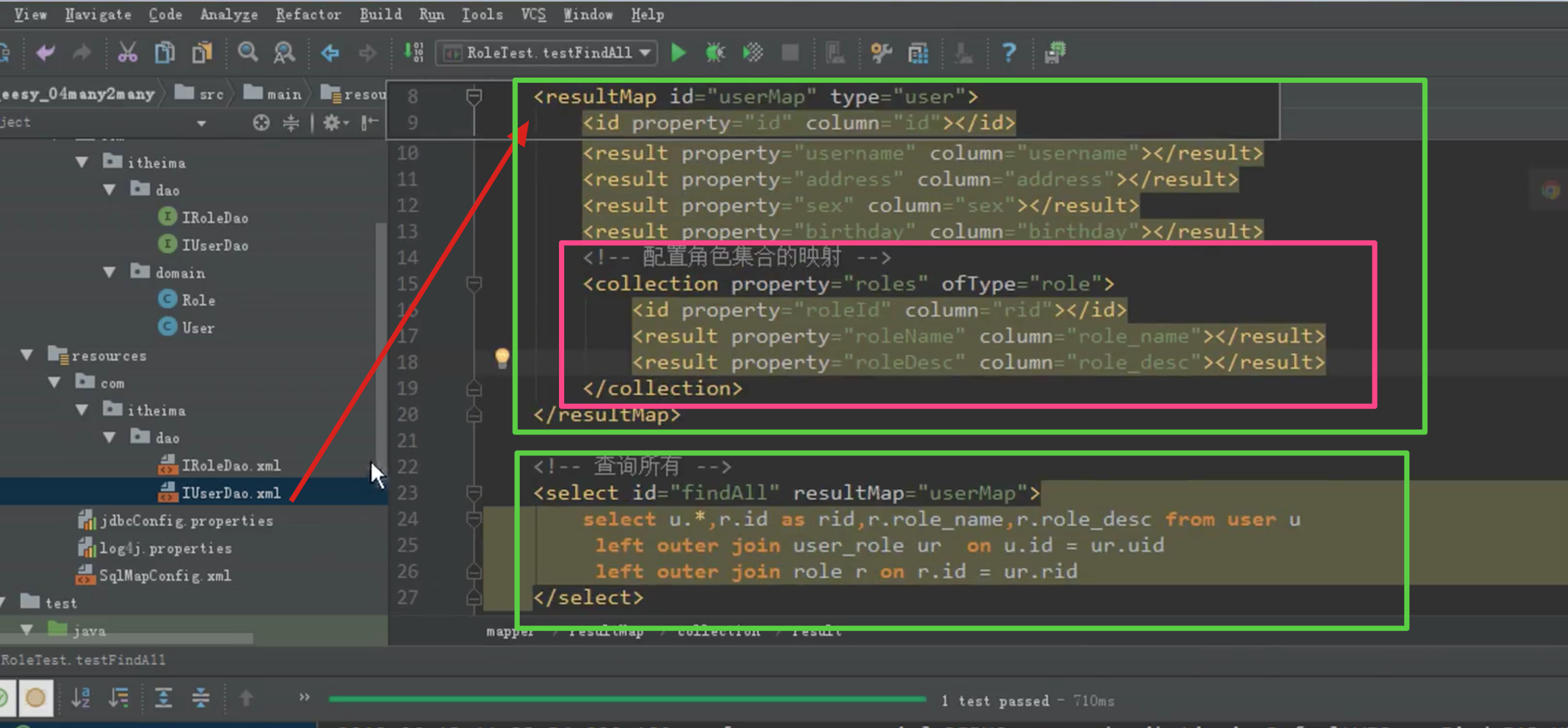This screenshot has width=1568, height=728.
Task: Collapse the domain folder in project tree
Action: (x=110, y=273)
